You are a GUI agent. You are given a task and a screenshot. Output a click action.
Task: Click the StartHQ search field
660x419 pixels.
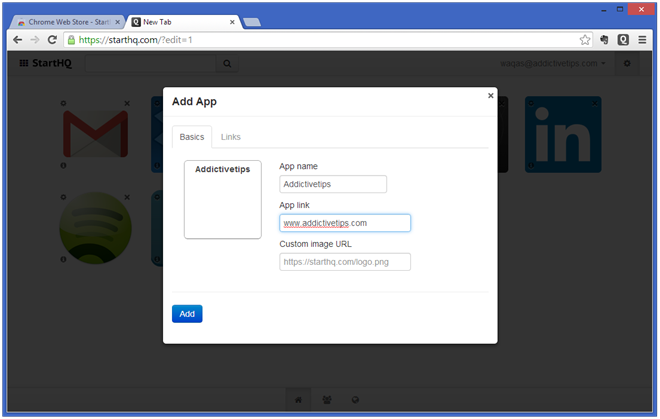coord(151,64)
